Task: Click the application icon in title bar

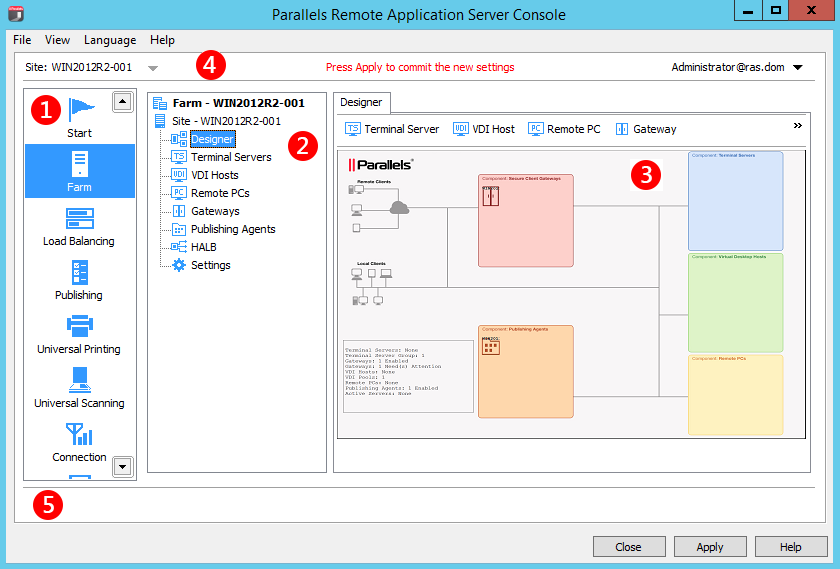Action: point(16,14)
